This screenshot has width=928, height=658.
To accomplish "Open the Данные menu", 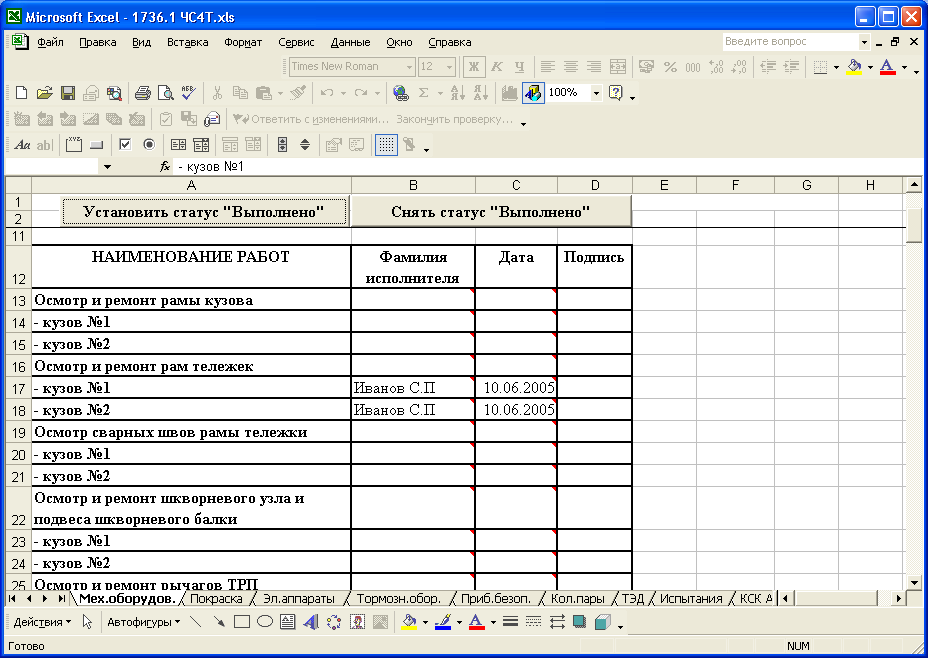I will click(350, 42).
